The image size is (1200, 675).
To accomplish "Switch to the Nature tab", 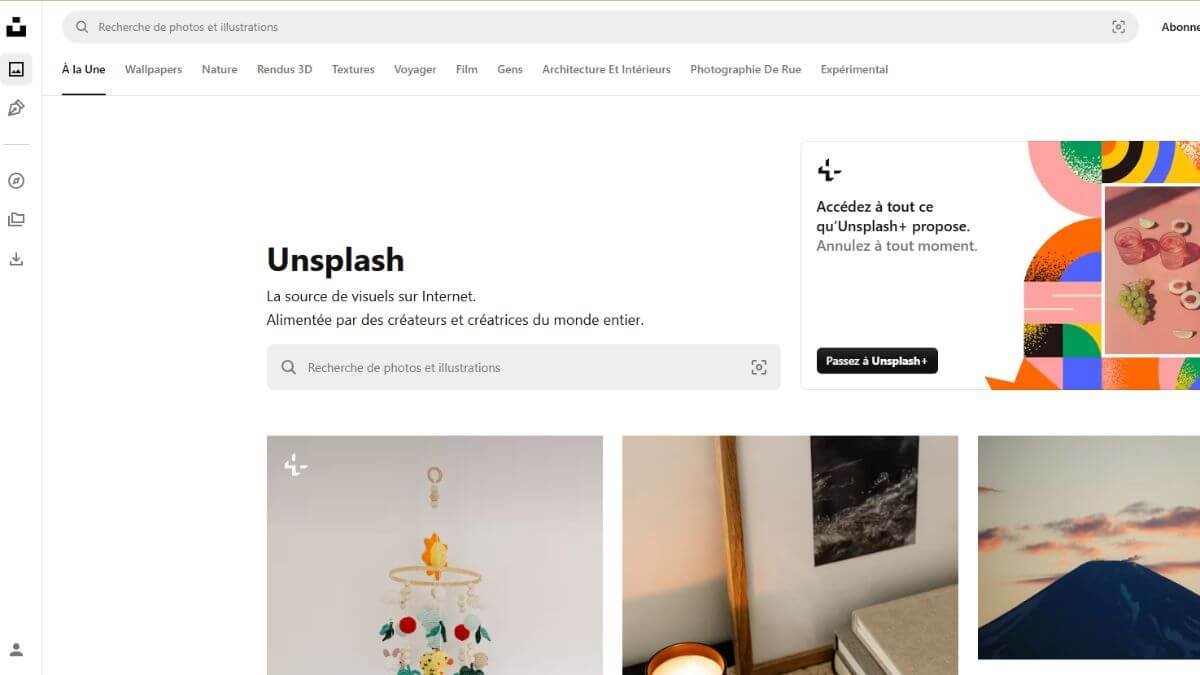I will pos(219,69).
